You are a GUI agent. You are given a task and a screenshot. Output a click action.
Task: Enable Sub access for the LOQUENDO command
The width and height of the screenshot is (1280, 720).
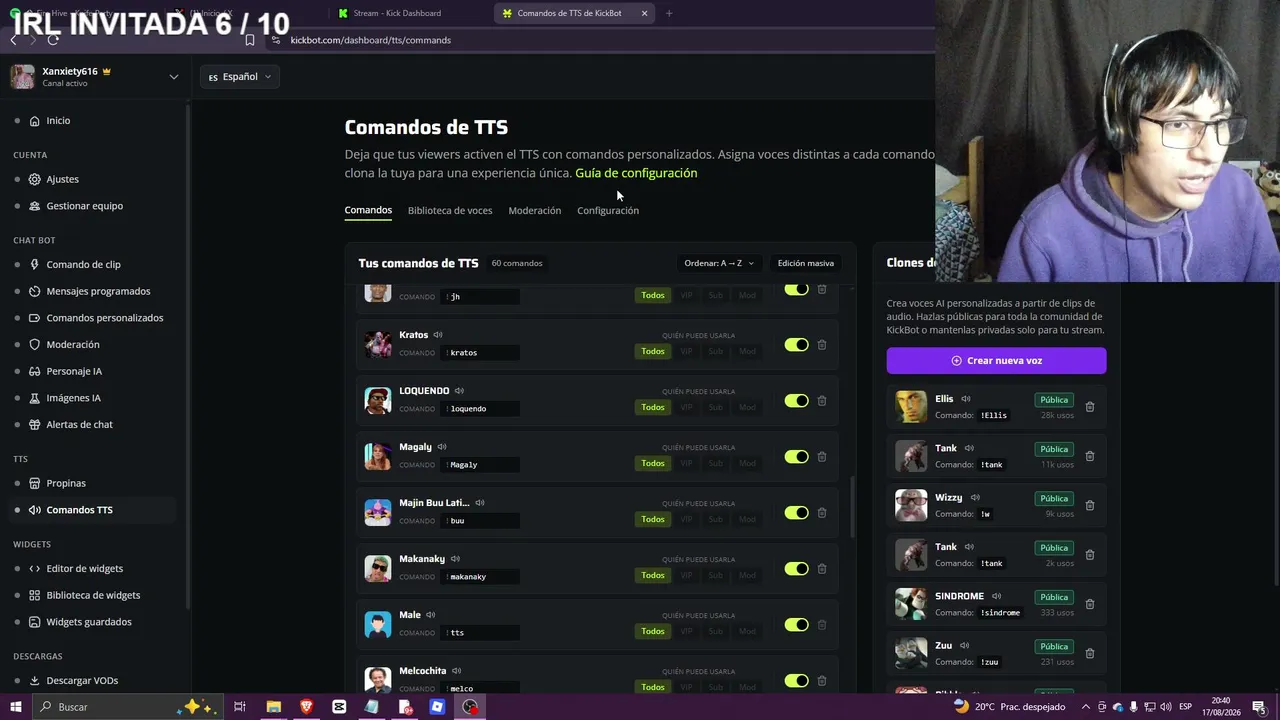point(716,408)
